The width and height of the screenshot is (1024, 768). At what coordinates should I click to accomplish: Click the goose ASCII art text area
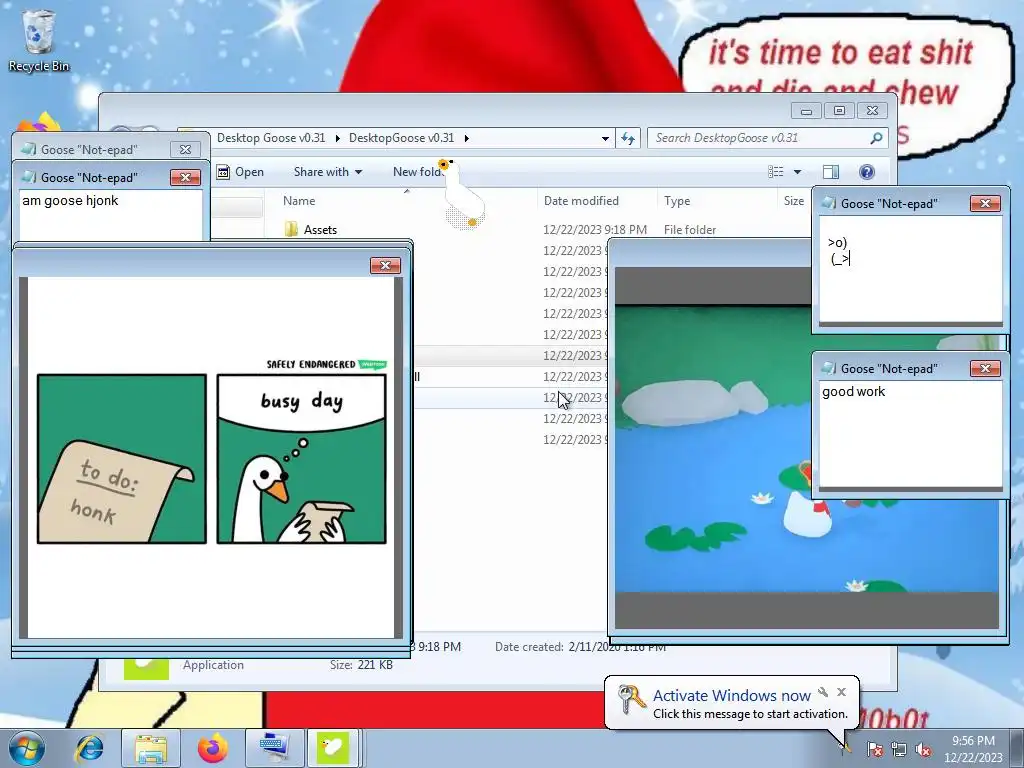click(910, 268)
